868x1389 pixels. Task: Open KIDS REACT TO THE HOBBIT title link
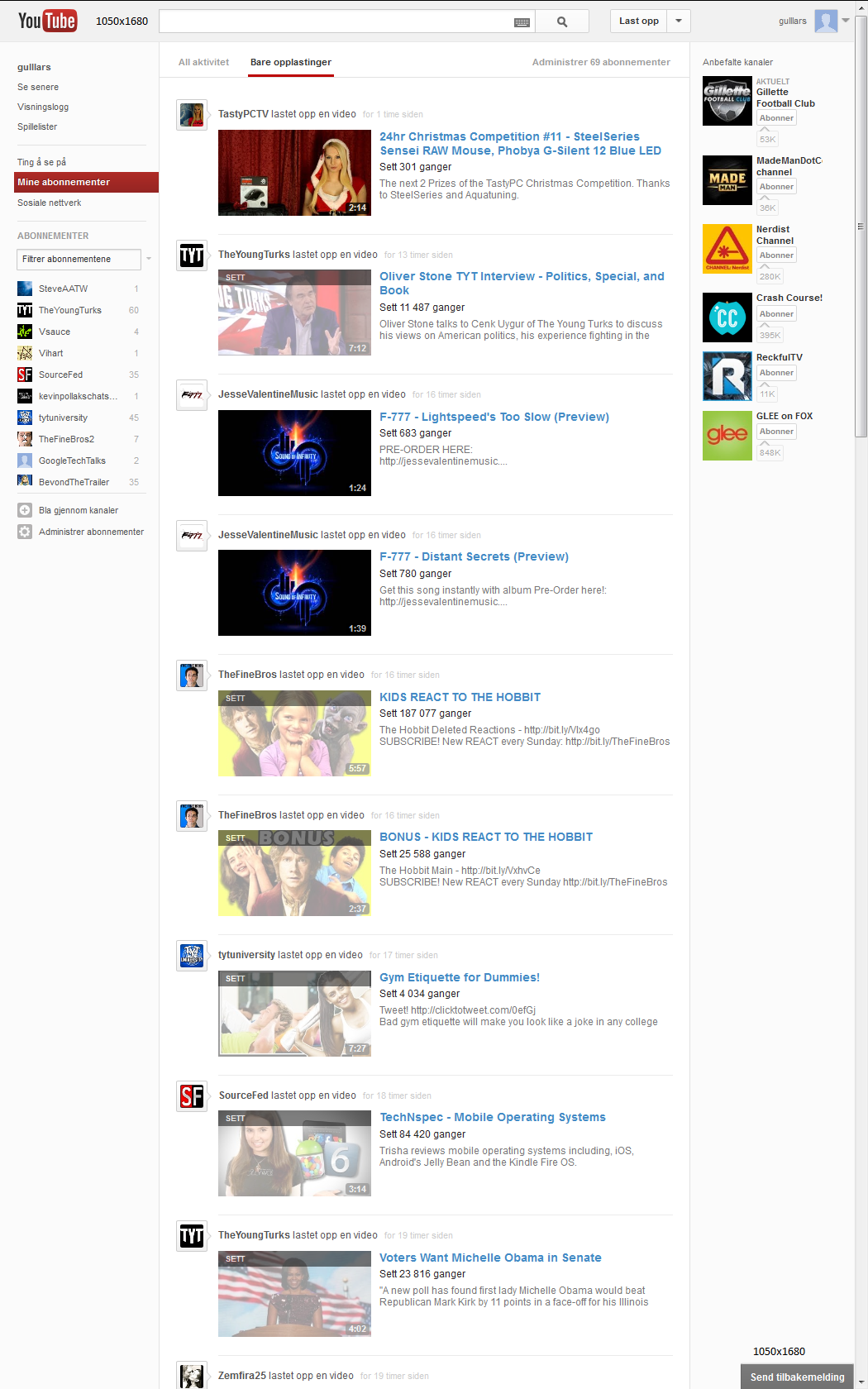click(460, 697)
